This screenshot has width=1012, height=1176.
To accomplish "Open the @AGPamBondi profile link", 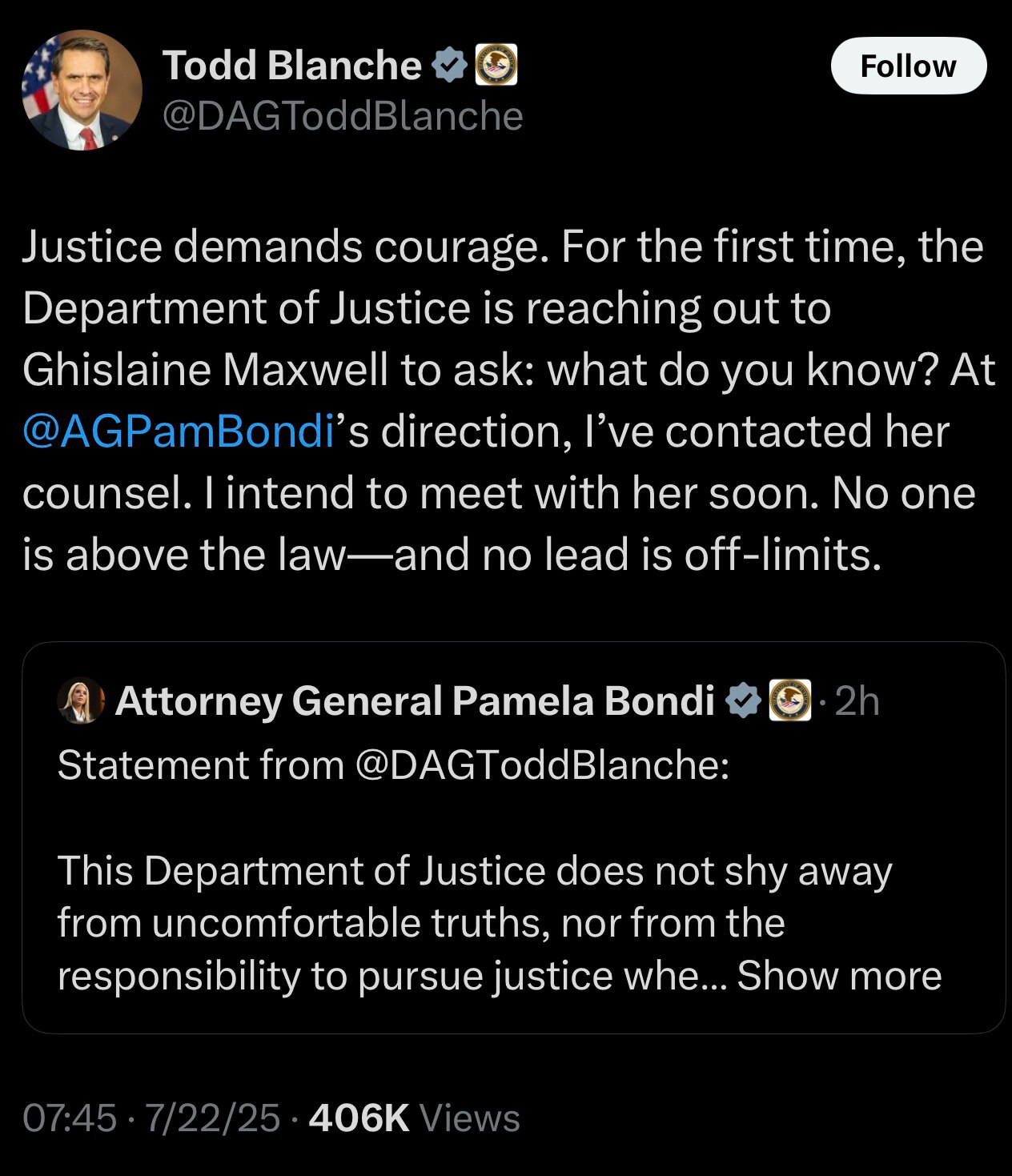I will tap(176, 431).
